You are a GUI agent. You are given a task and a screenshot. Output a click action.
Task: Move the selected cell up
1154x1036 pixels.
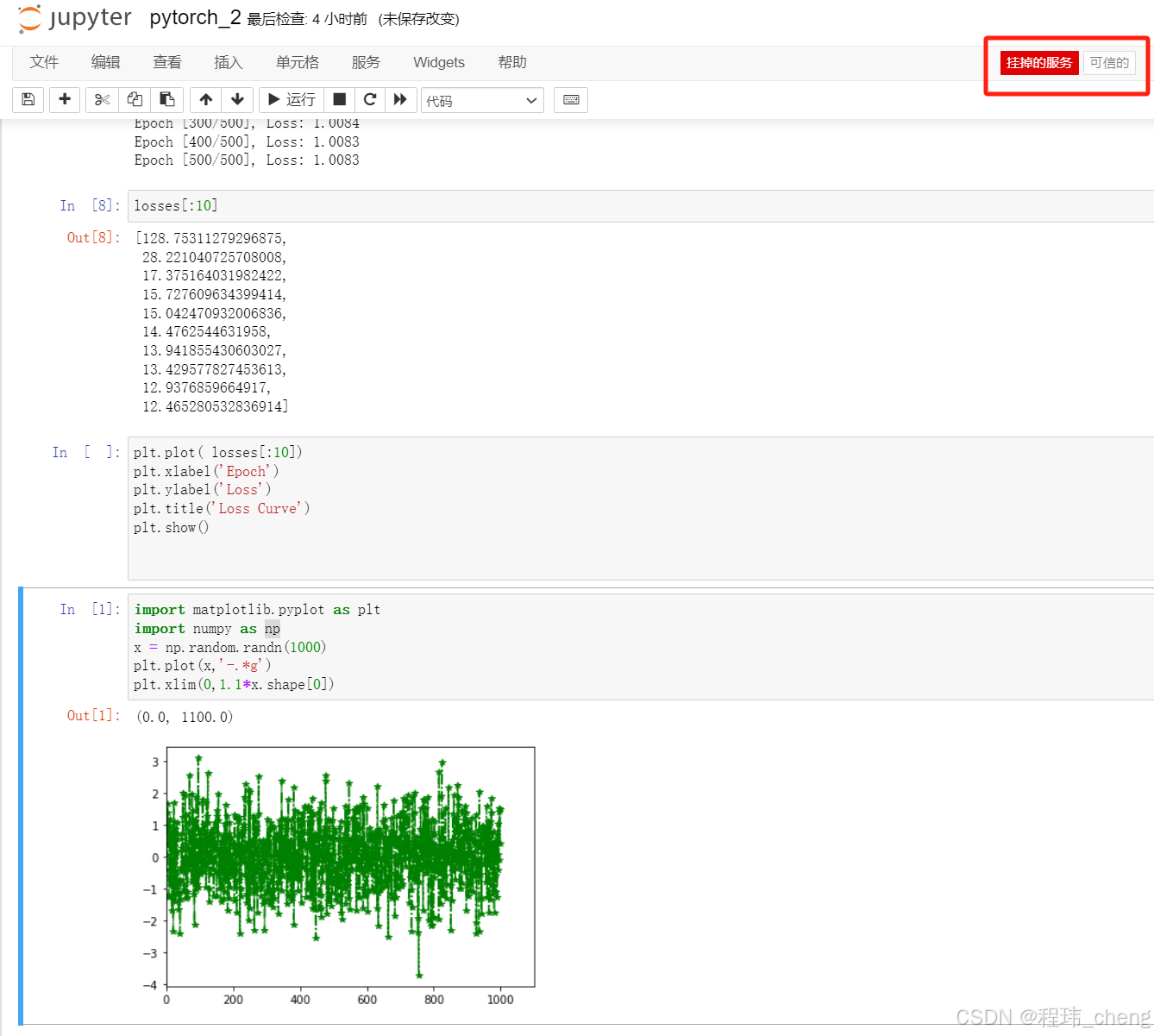pyautogui.click(x=204, y=99)
